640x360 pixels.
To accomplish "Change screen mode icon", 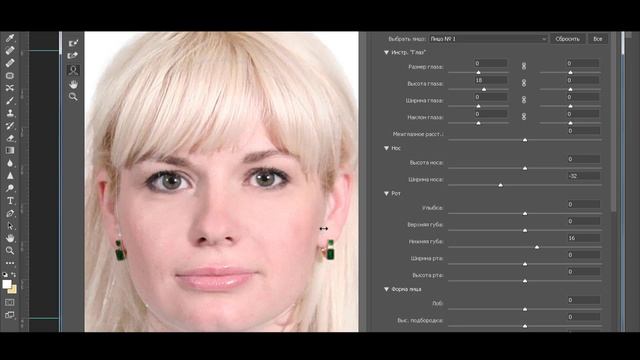I will [10, 315].
